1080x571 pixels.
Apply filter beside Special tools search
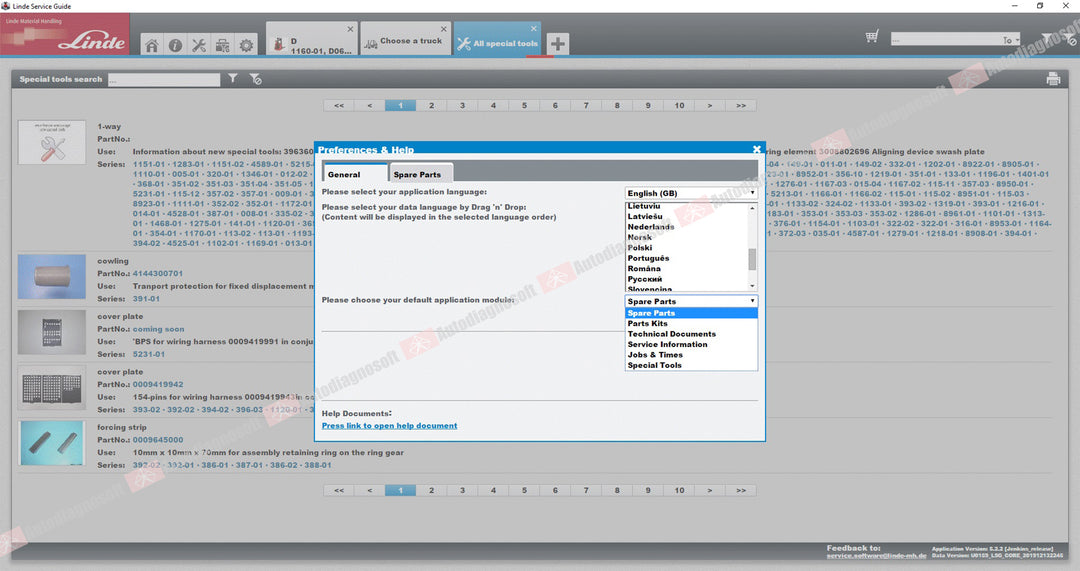[x=233, y=79]
